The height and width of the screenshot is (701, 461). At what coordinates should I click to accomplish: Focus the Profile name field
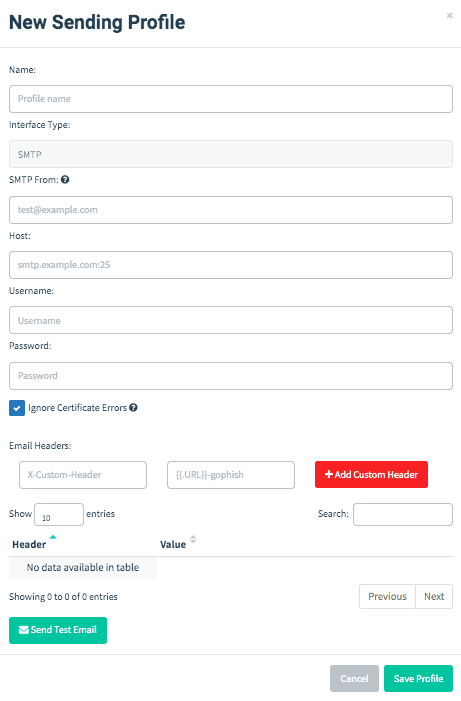pos(231,99)
